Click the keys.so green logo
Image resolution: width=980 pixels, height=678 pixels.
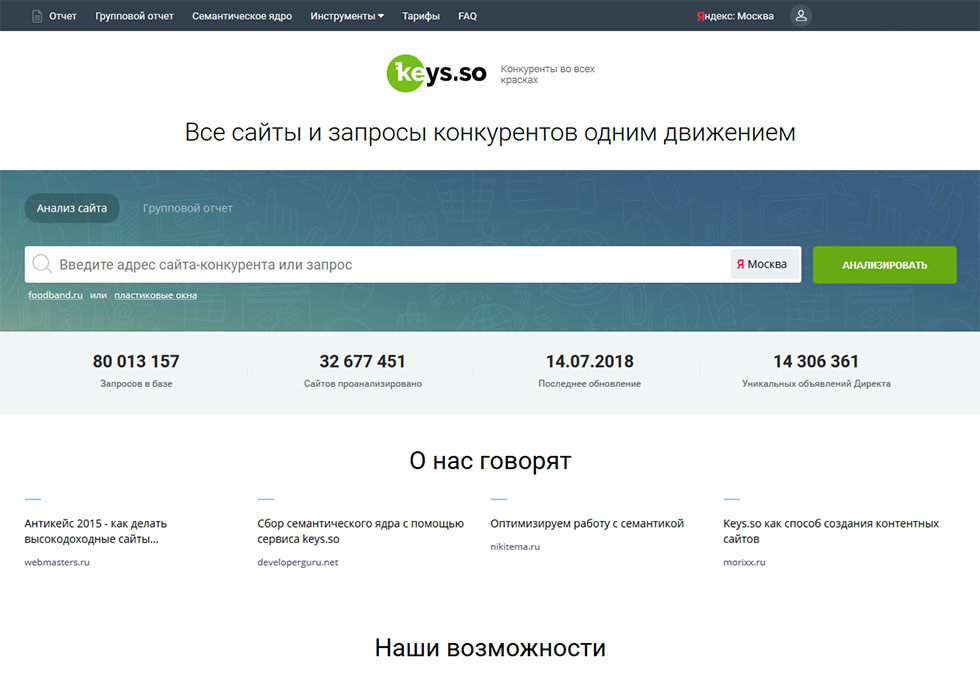(x=436, y=74)
